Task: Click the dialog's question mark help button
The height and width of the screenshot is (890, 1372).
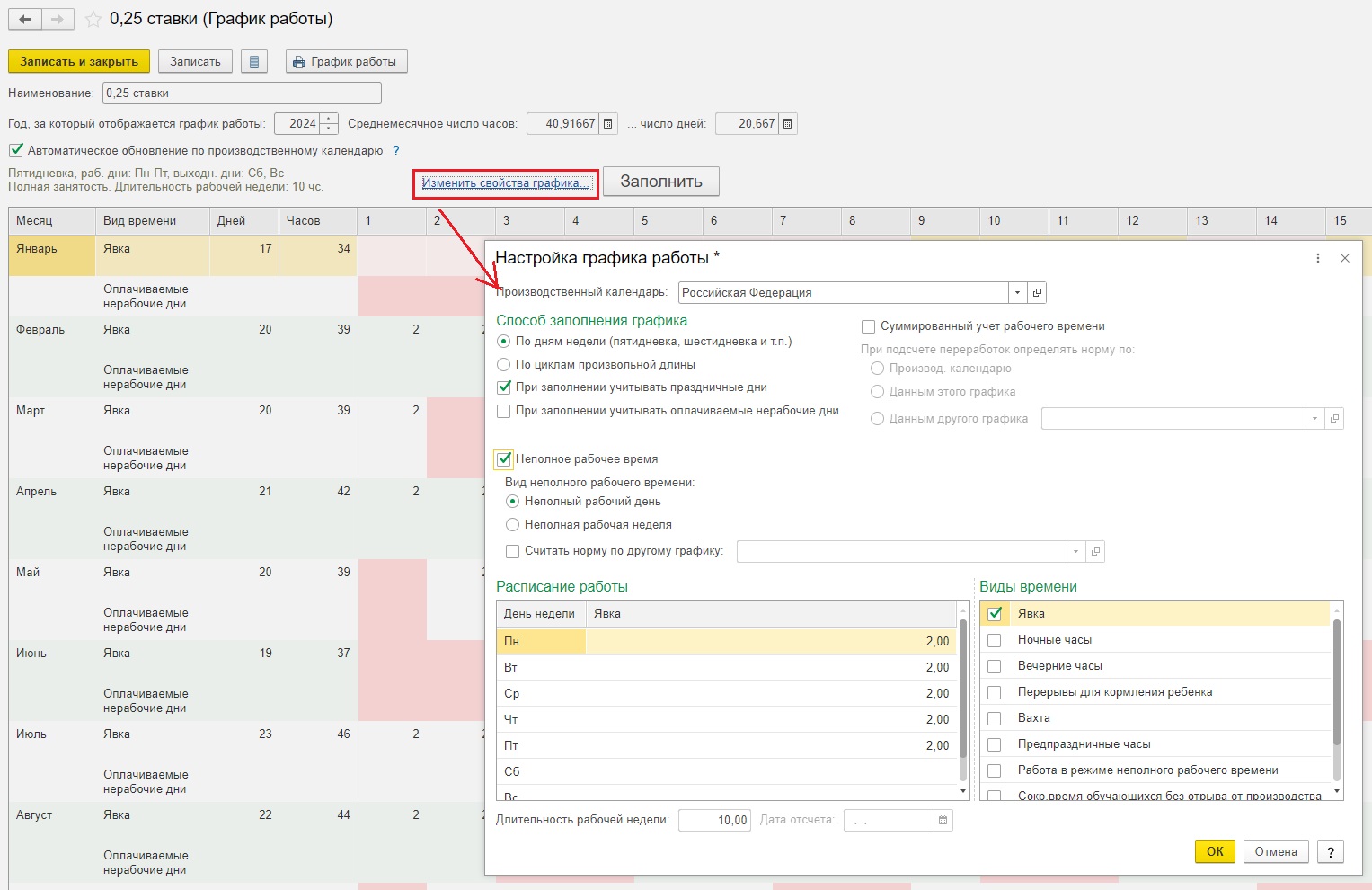Action: tap(1331, 851)
